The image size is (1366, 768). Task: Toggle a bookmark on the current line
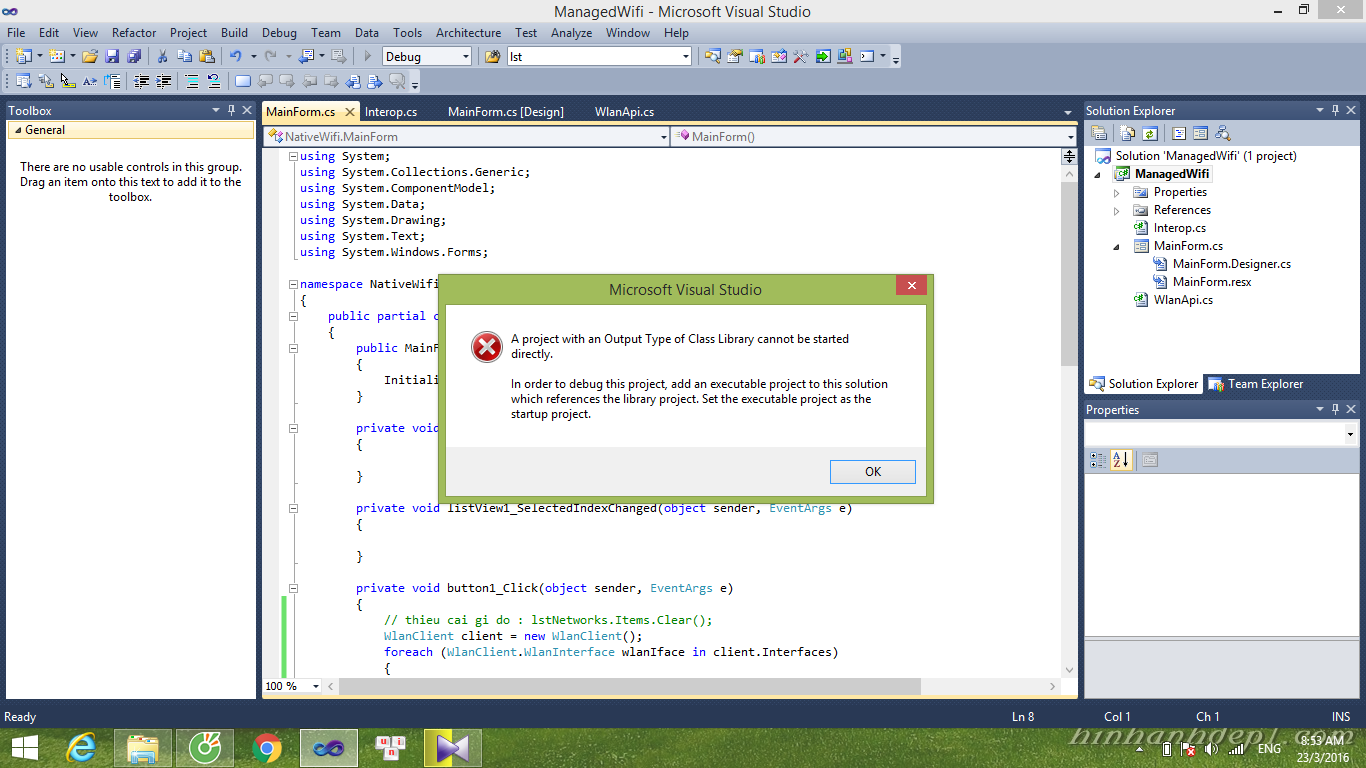click(242, 82)
